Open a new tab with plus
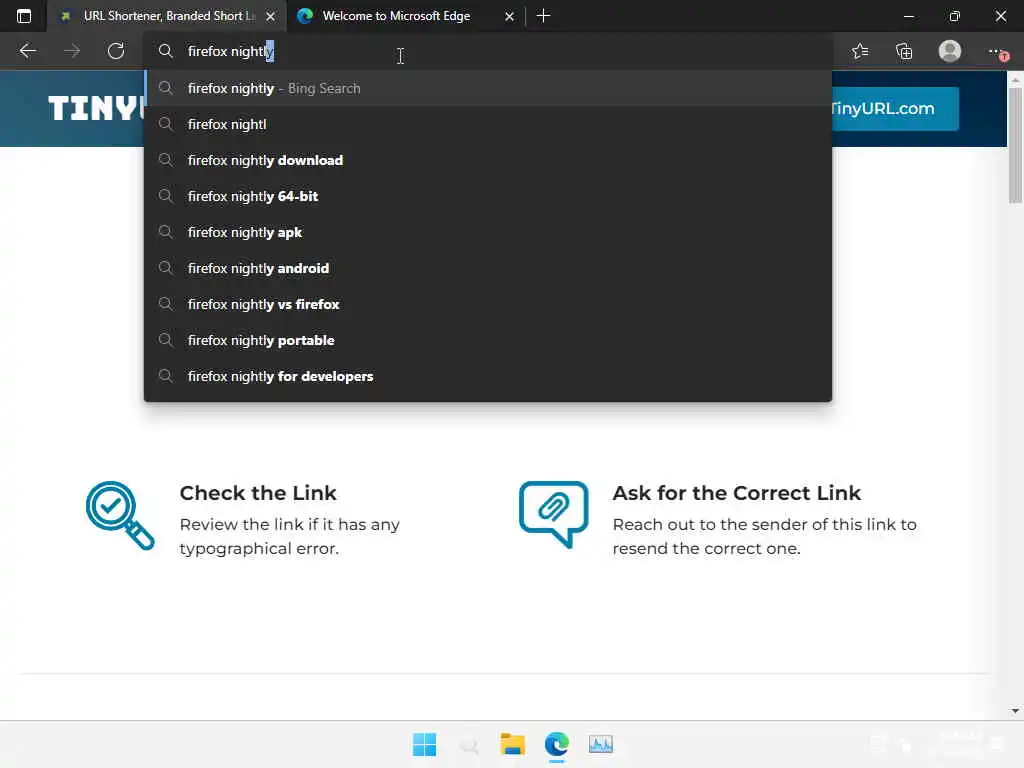Image resolution: width=1024 pixels, height=768 pixels. tap(543, 16)
